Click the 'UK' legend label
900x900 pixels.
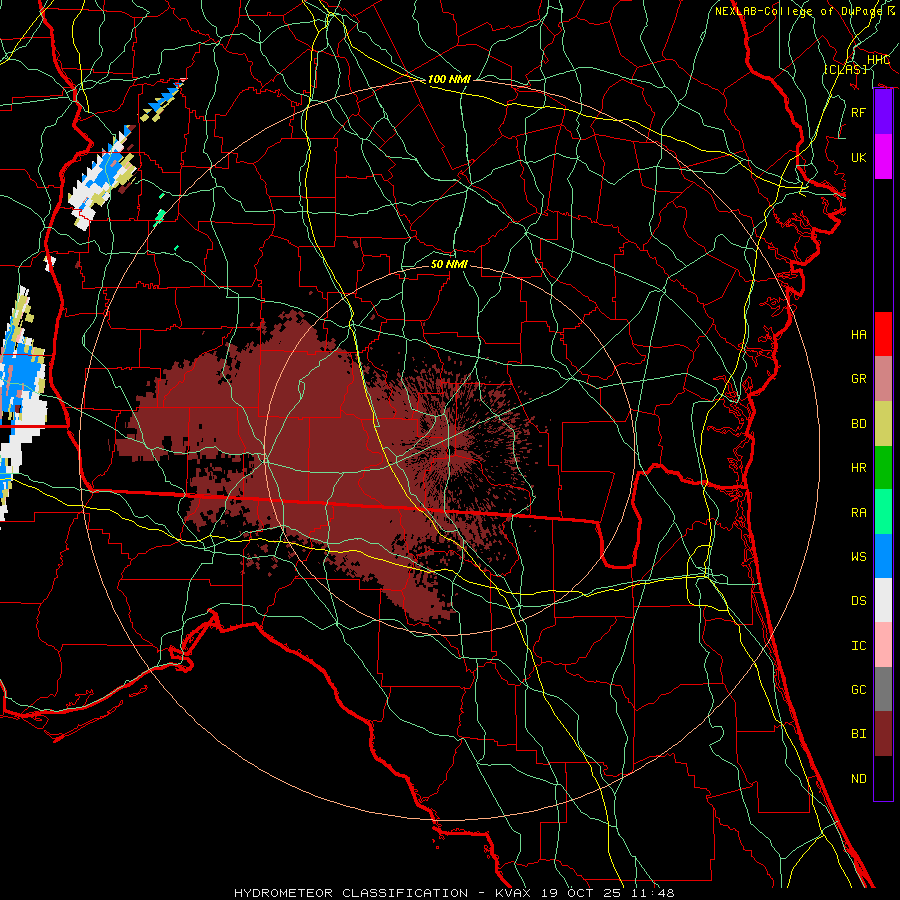tap(858, 157)
